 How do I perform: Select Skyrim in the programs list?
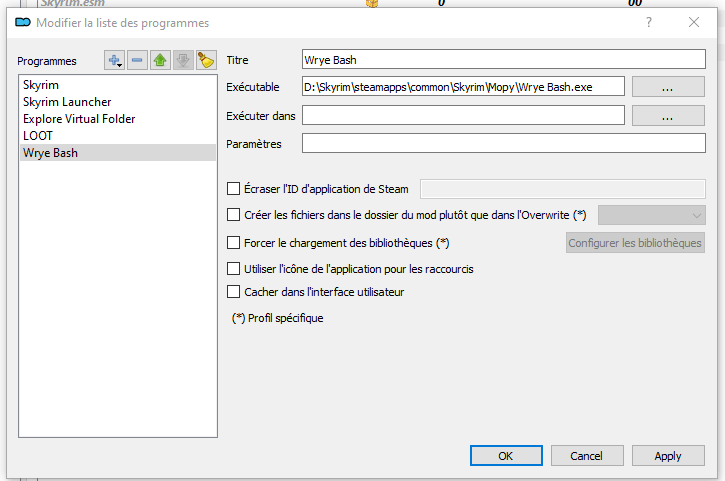point(117,85)
